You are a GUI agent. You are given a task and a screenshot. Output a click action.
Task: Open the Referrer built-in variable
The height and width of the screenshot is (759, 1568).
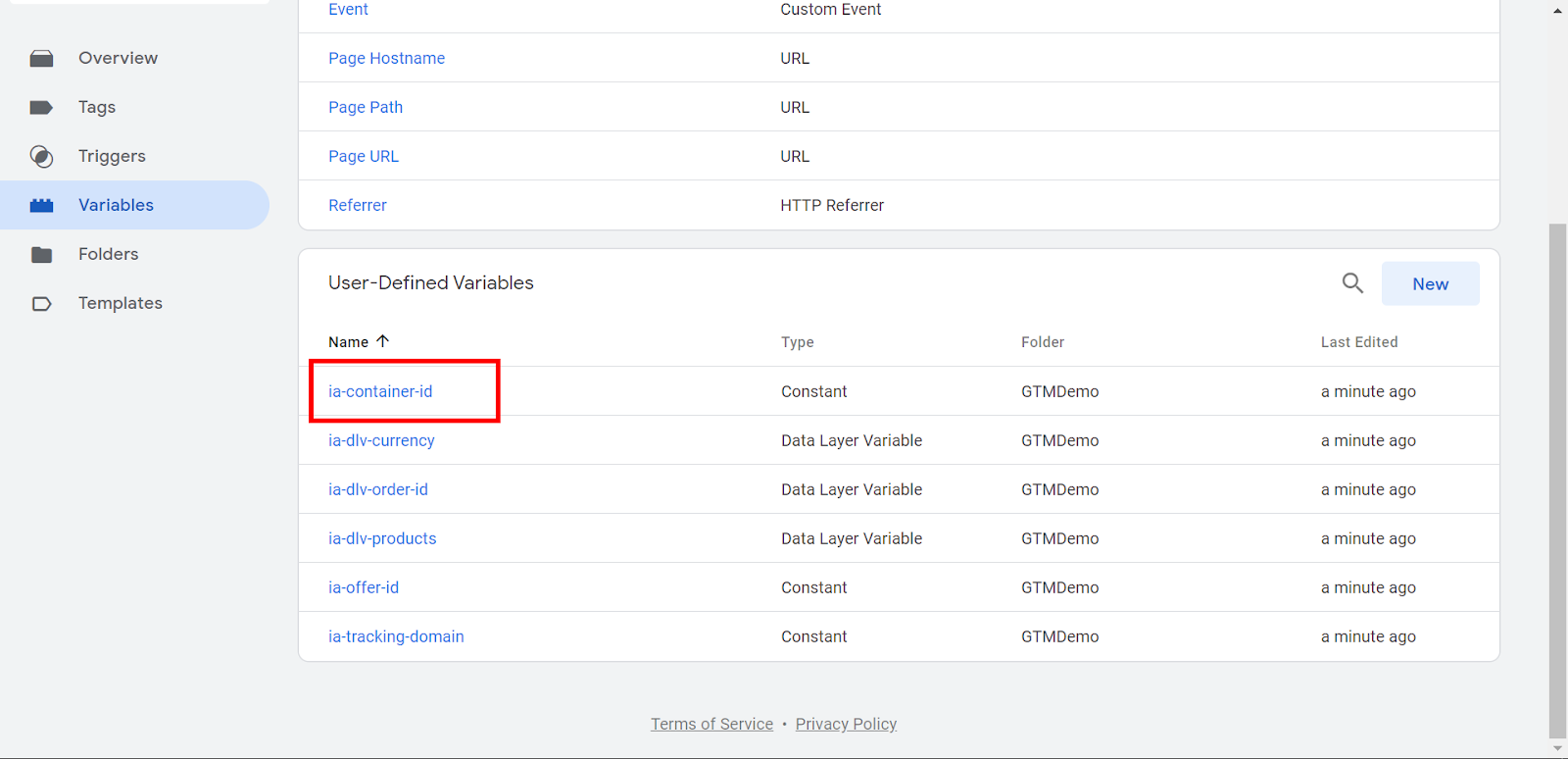pyautogui.click(x=358, y=206)
